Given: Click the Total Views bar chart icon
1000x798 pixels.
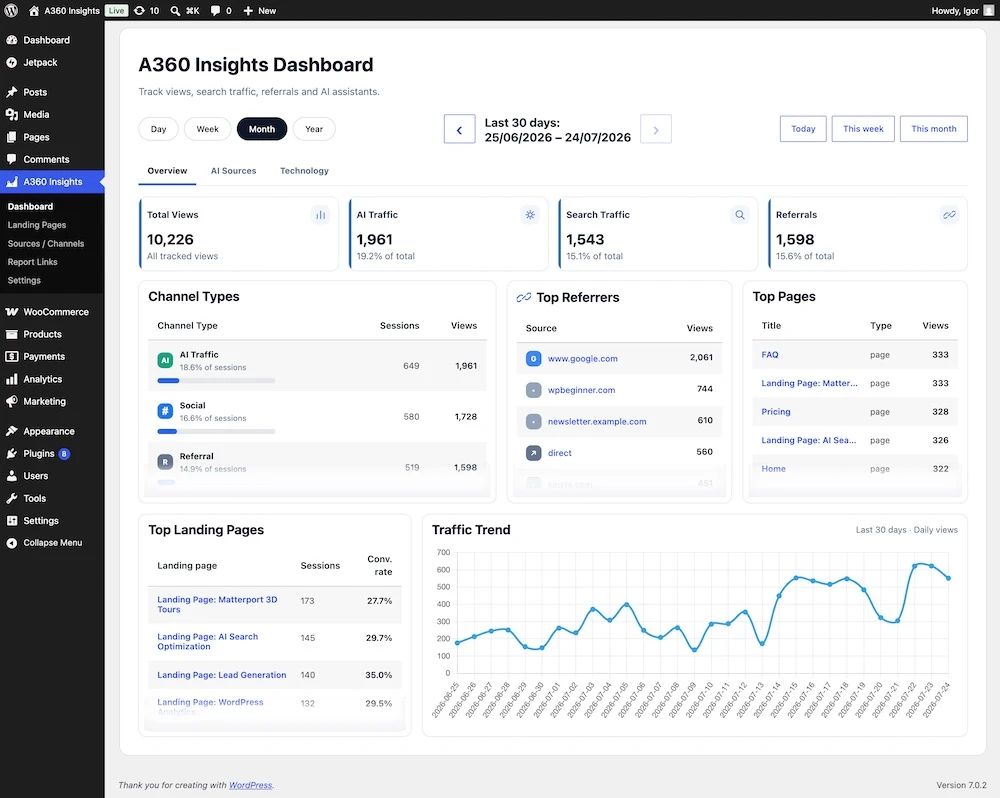Looking at the screenshot, I should click(320, 215).
